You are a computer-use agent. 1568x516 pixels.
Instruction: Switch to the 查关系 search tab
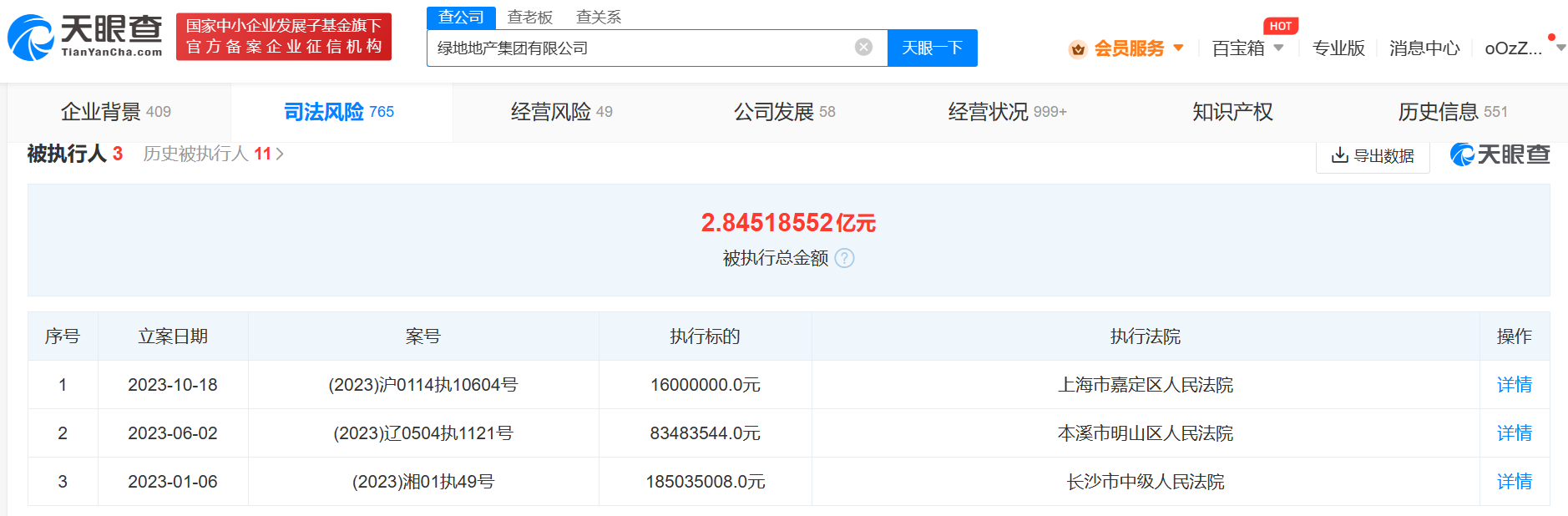click(599, 17)
